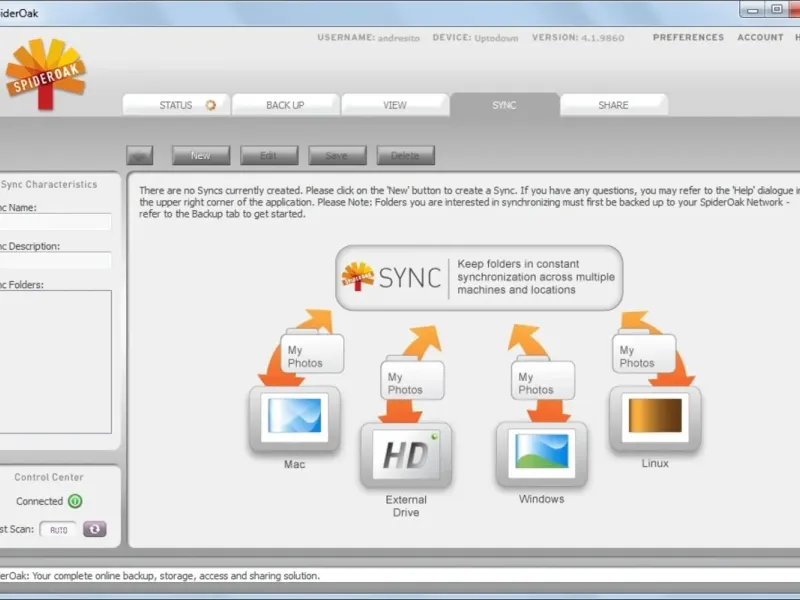Focus the Sync Name input field
The height and width of the screenshot is (600, 800).
click(55, 221)
